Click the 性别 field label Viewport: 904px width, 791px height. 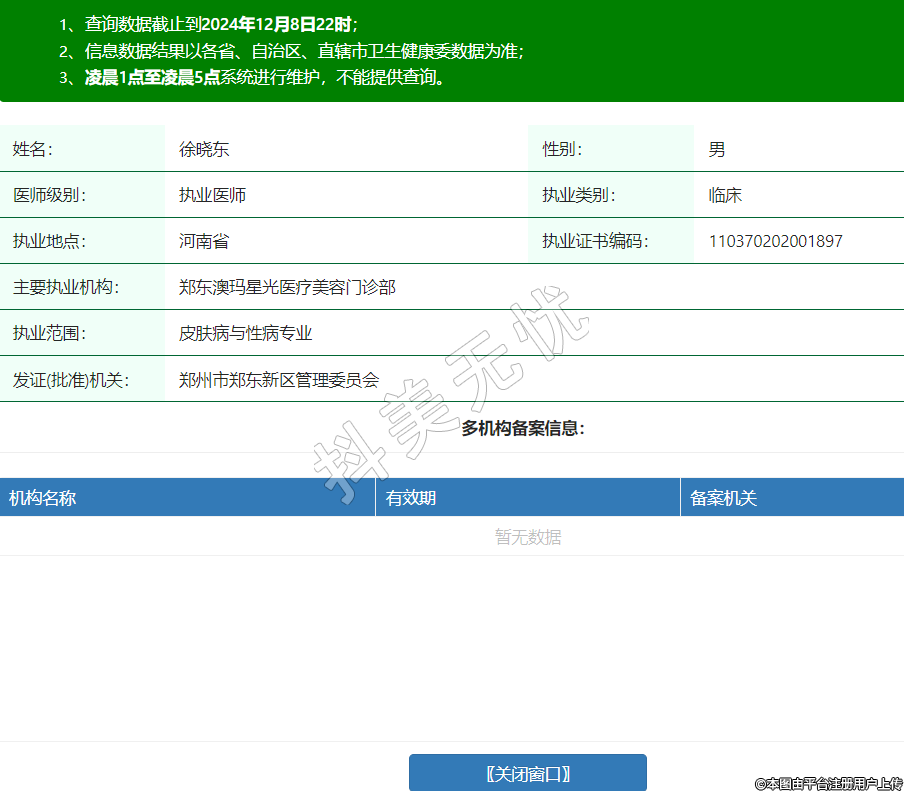[x=562, y=149]
